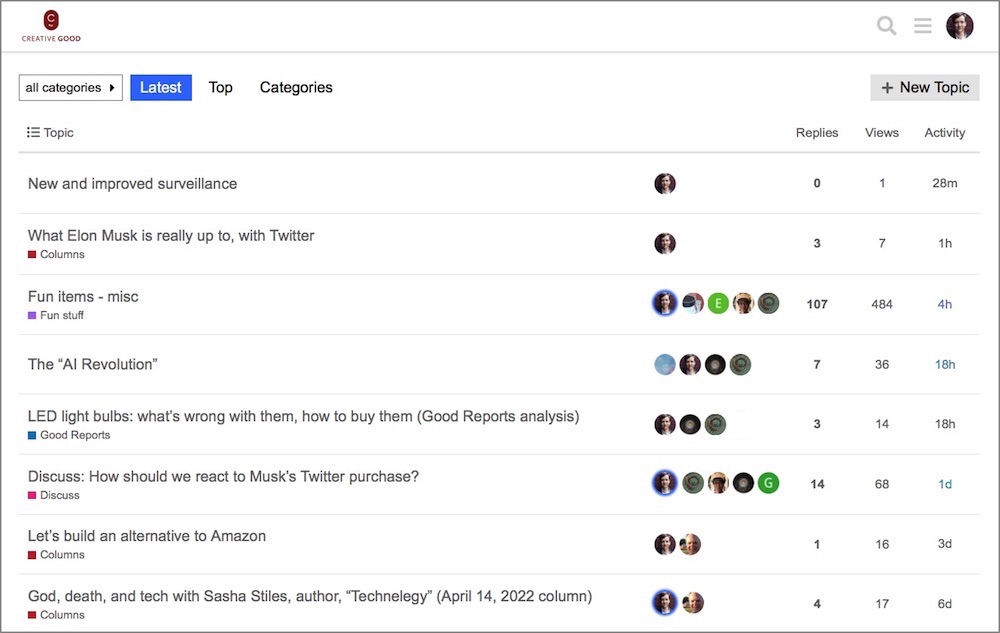Click the last avatar in the Fun items row

click(768, 303)
